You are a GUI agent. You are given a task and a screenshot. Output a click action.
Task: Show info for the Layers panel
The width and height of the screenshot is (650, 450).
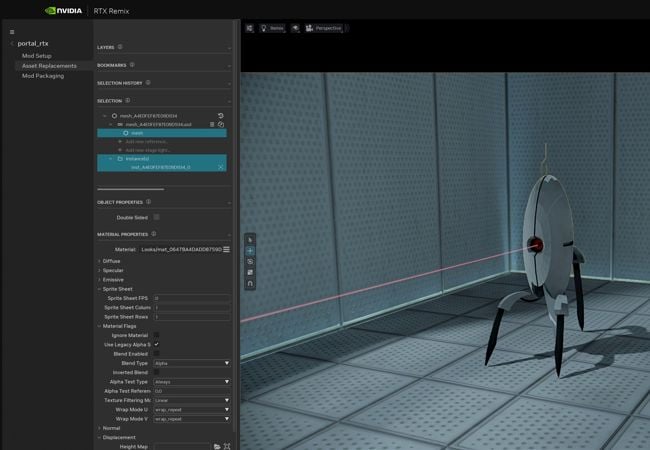[x=120, y=47]
